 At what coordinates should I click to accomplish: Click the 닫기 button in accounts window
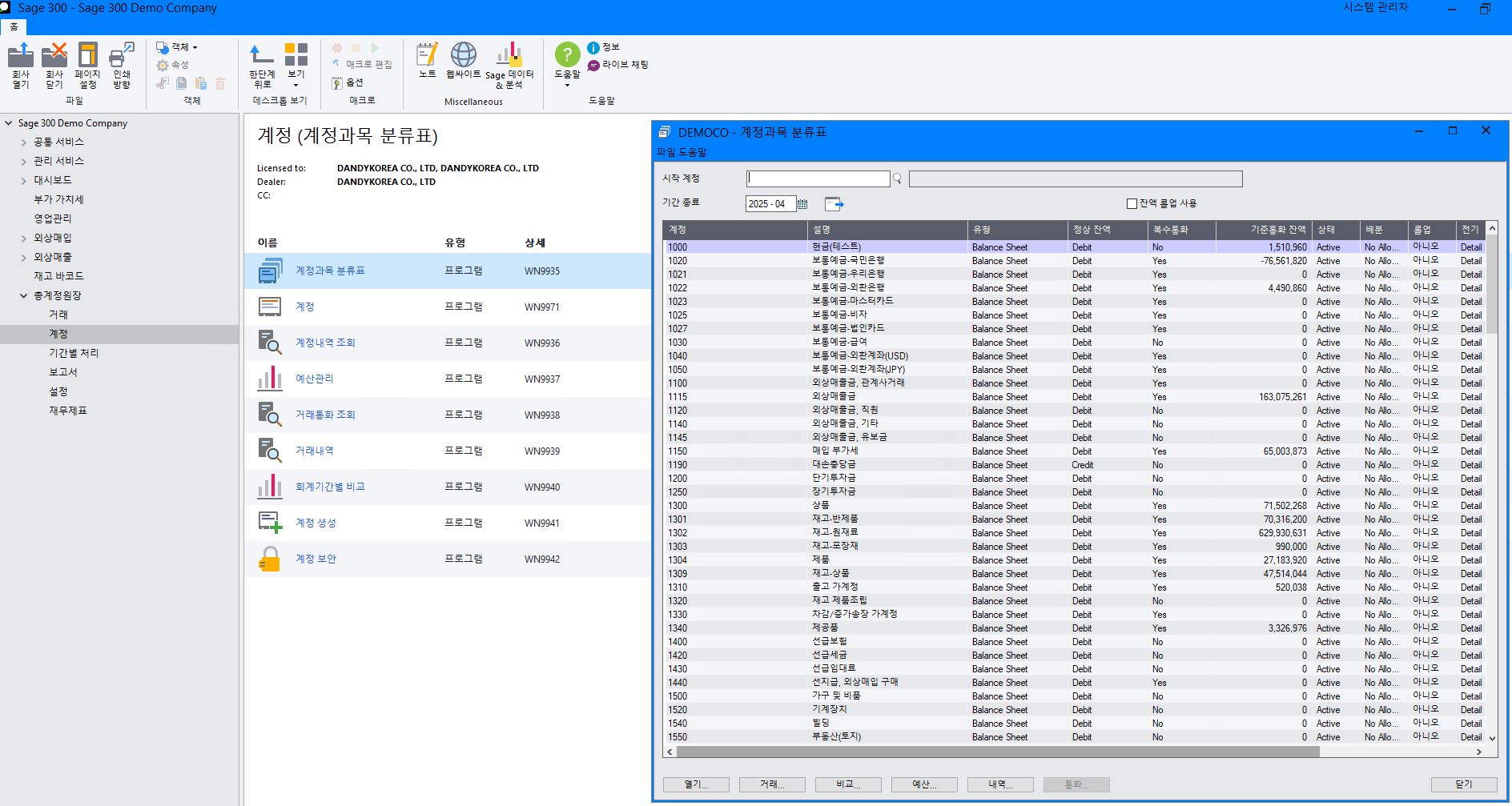(1464, 784)
